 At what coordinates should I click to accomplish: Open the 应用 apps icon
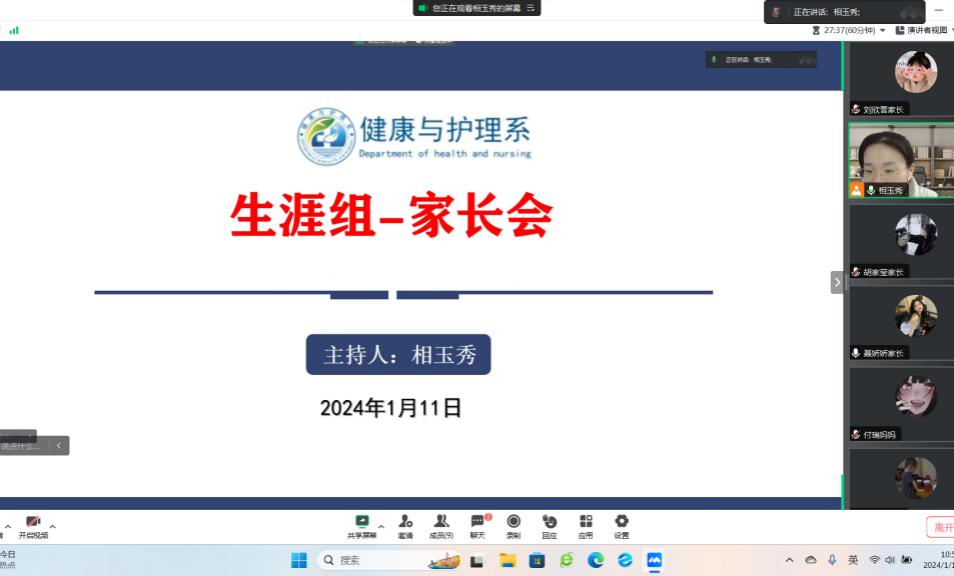585,526
